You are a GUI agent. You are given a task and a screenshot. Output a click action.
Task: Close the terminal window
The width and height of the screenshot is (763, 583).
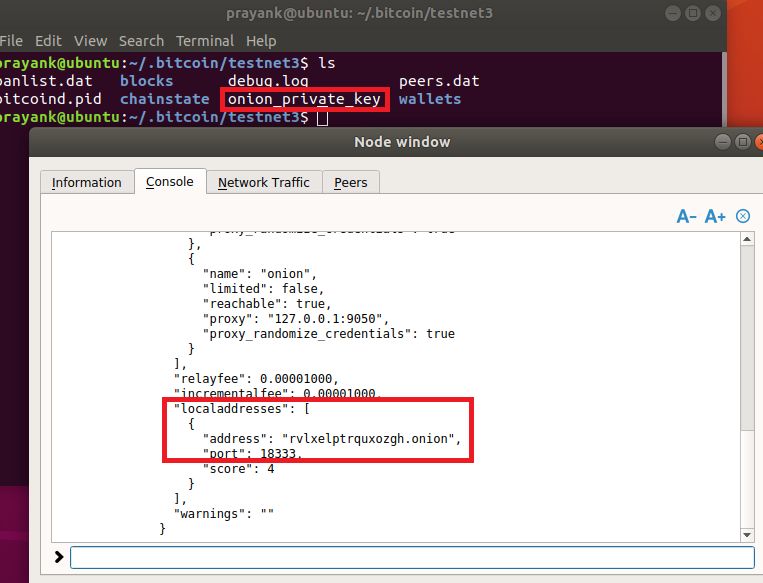(x=713, y=13)
